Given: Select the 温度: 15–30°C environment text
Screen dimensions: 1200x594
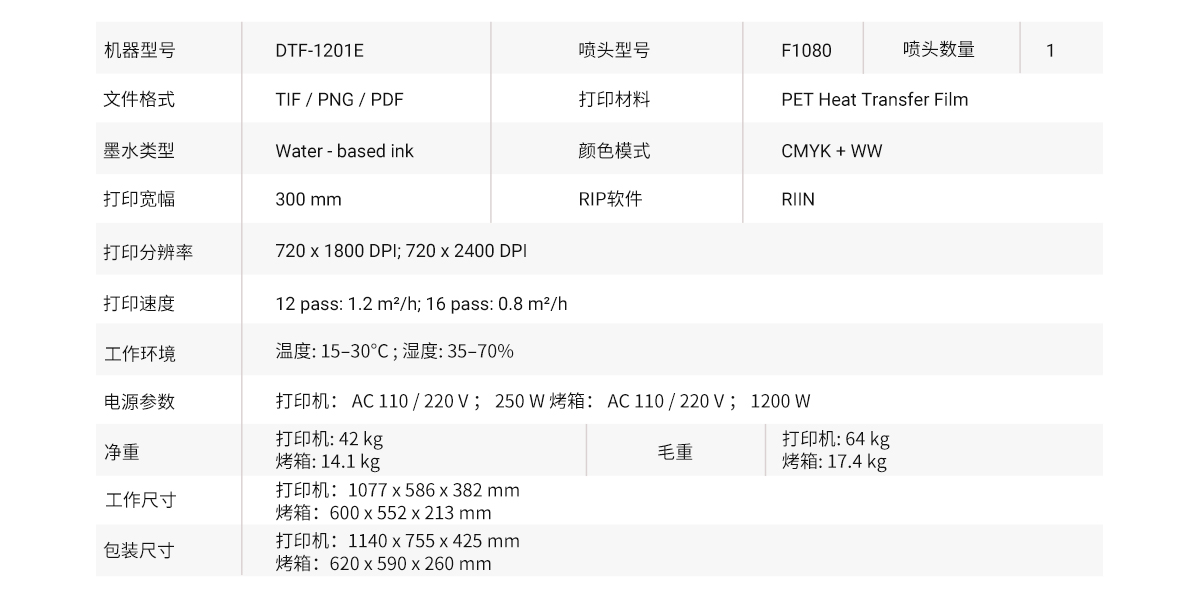Looking at the screenshot, I should 331,351.
